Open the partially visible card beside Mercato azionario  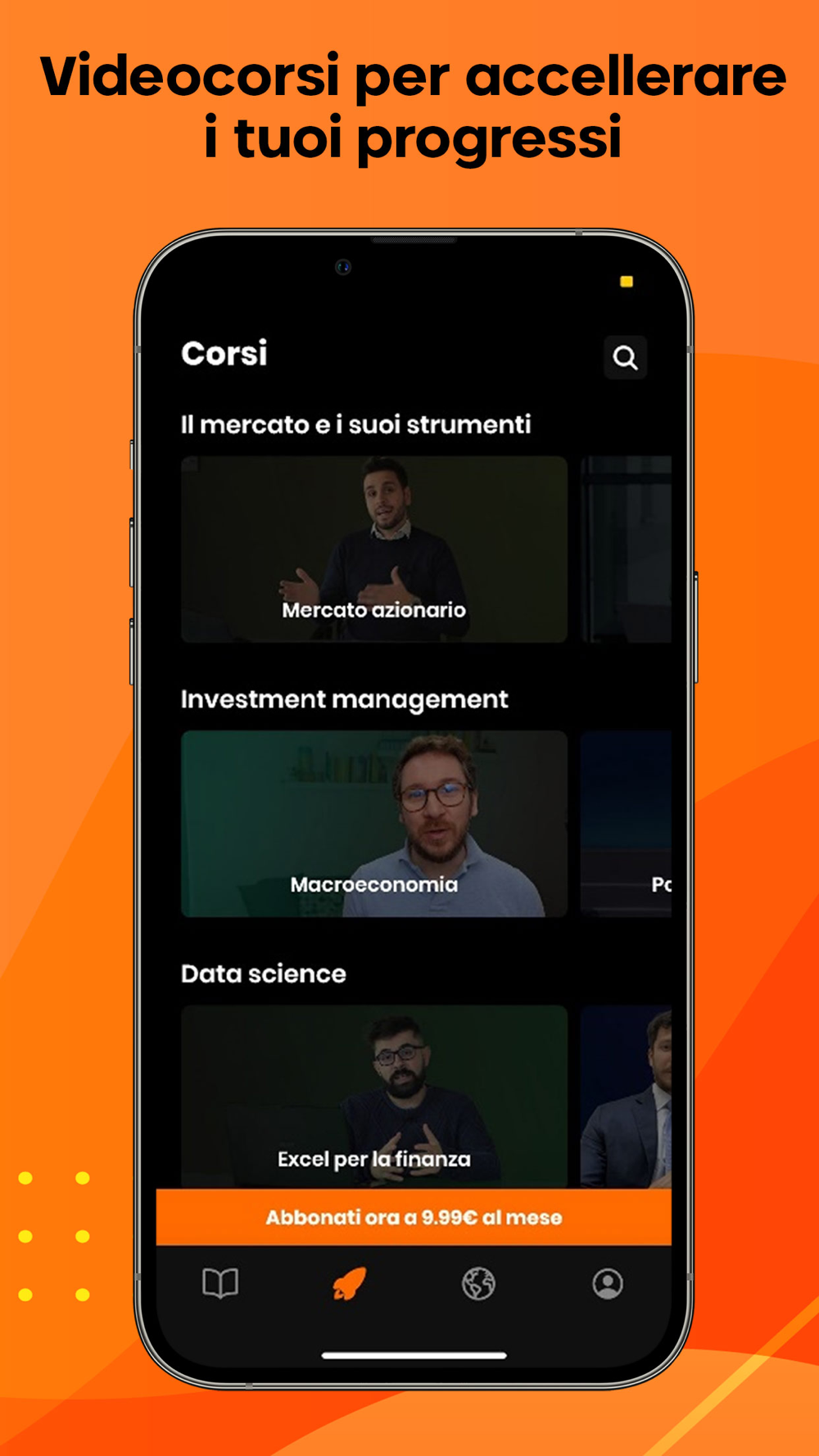tap(626, 549)
